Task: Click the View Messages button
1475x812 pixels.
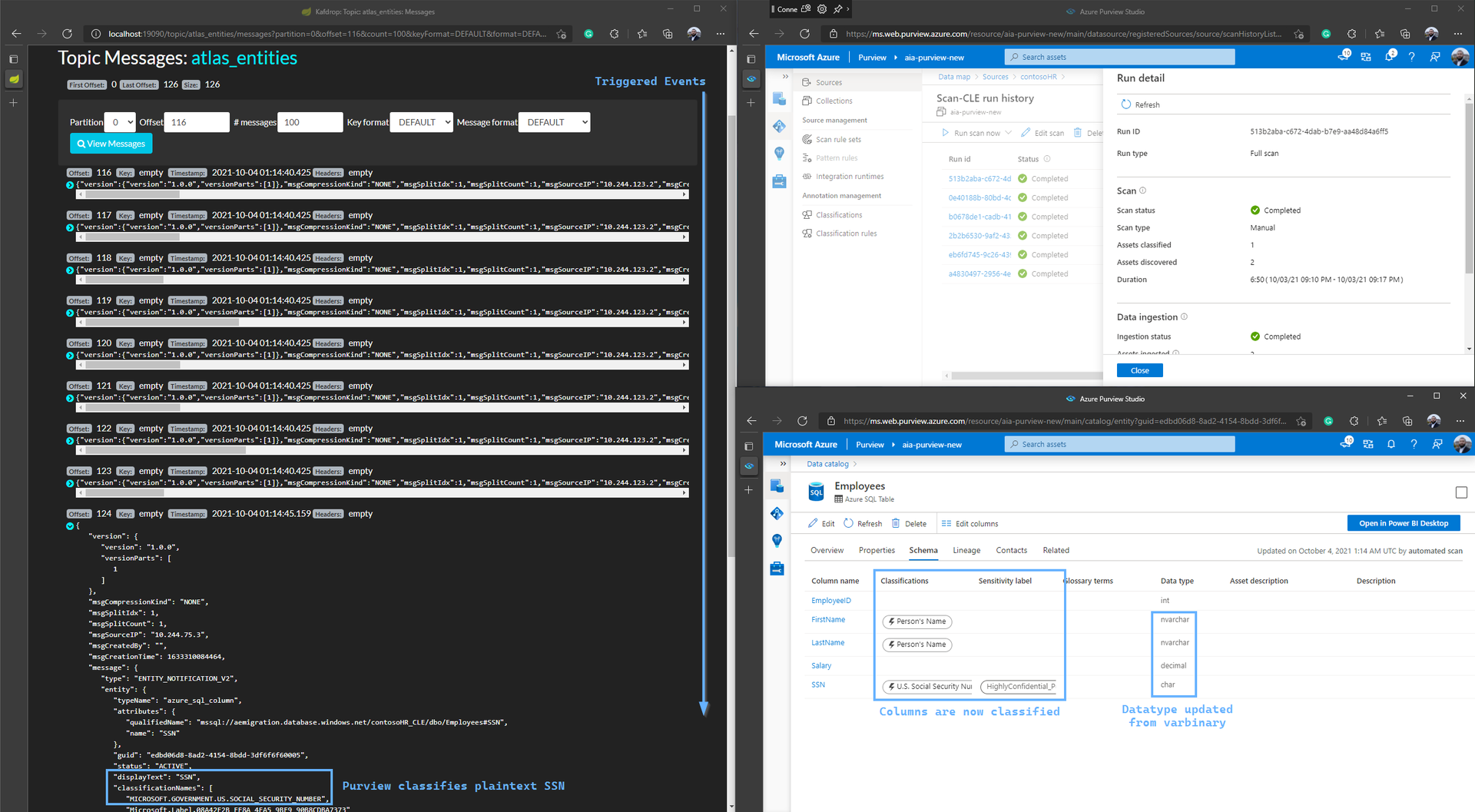Action: [x=111, y=144]
